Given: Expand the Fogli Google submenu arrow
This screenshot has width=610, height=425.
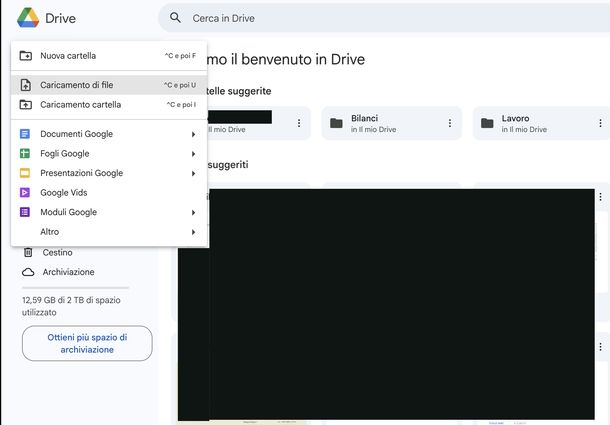Looking at the screenshot, I should (x=193, y=154).
